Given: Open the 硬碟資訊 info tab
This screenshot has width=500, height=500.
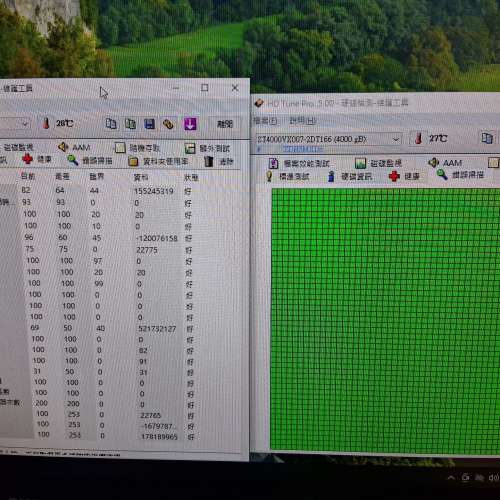Looking at the screenshot, I should tap(350, 176).
